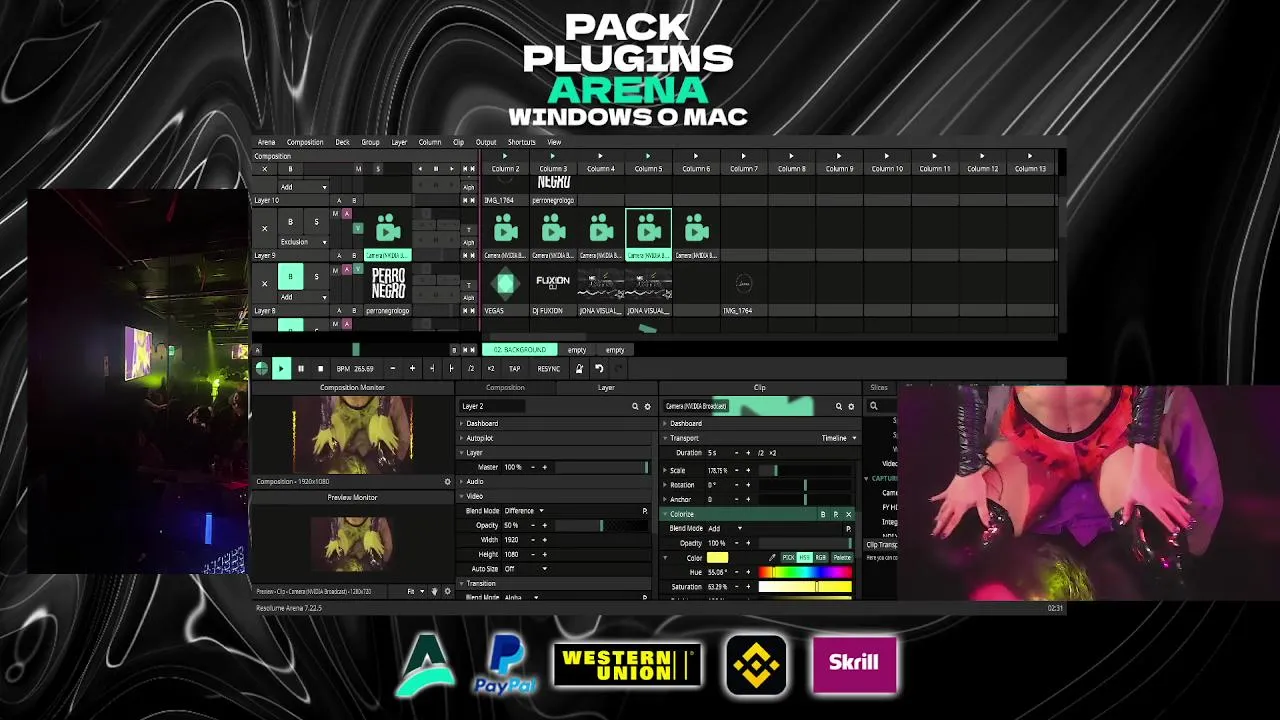
Task: Open Composition Monitor settings gear
Action: click(x=447, y=482)
